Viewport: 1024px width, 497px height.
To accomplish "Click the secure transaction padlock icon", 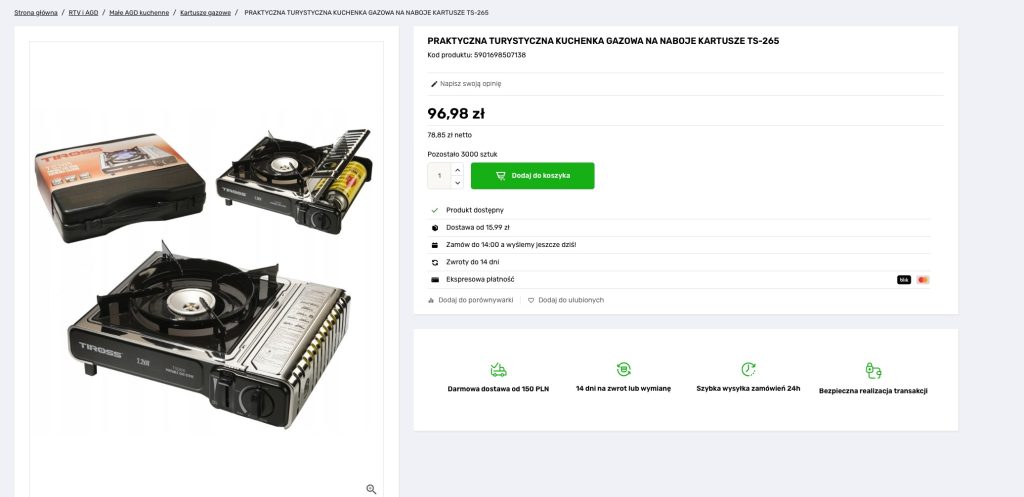I will 873,370.
